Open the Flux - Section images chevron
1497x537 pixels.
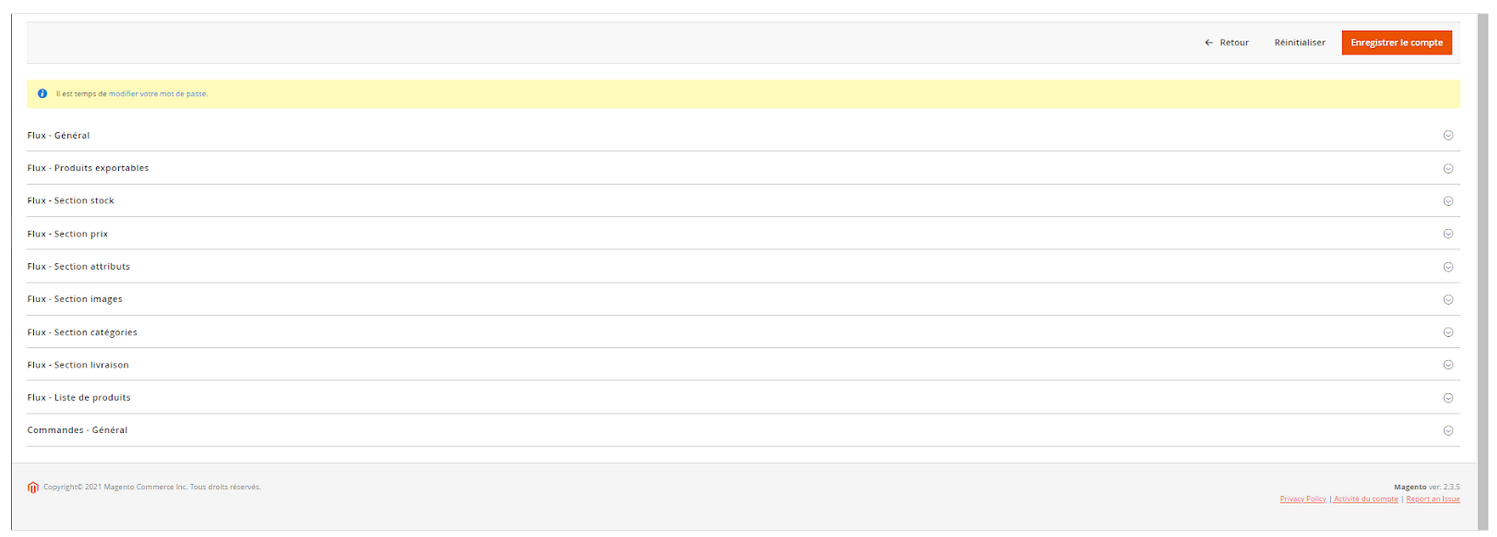pyautogui.click(x=1447, y=300)
